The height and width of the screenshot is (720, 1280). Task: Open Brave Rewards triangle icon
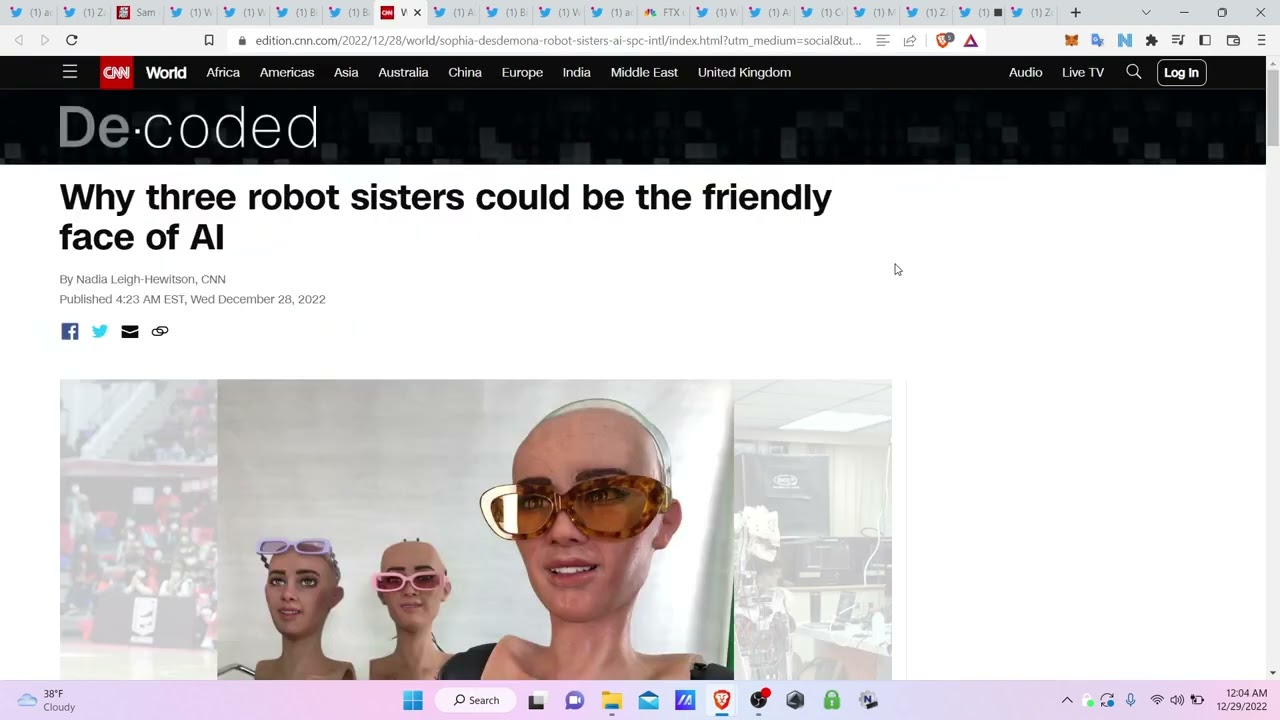point(971,40)
